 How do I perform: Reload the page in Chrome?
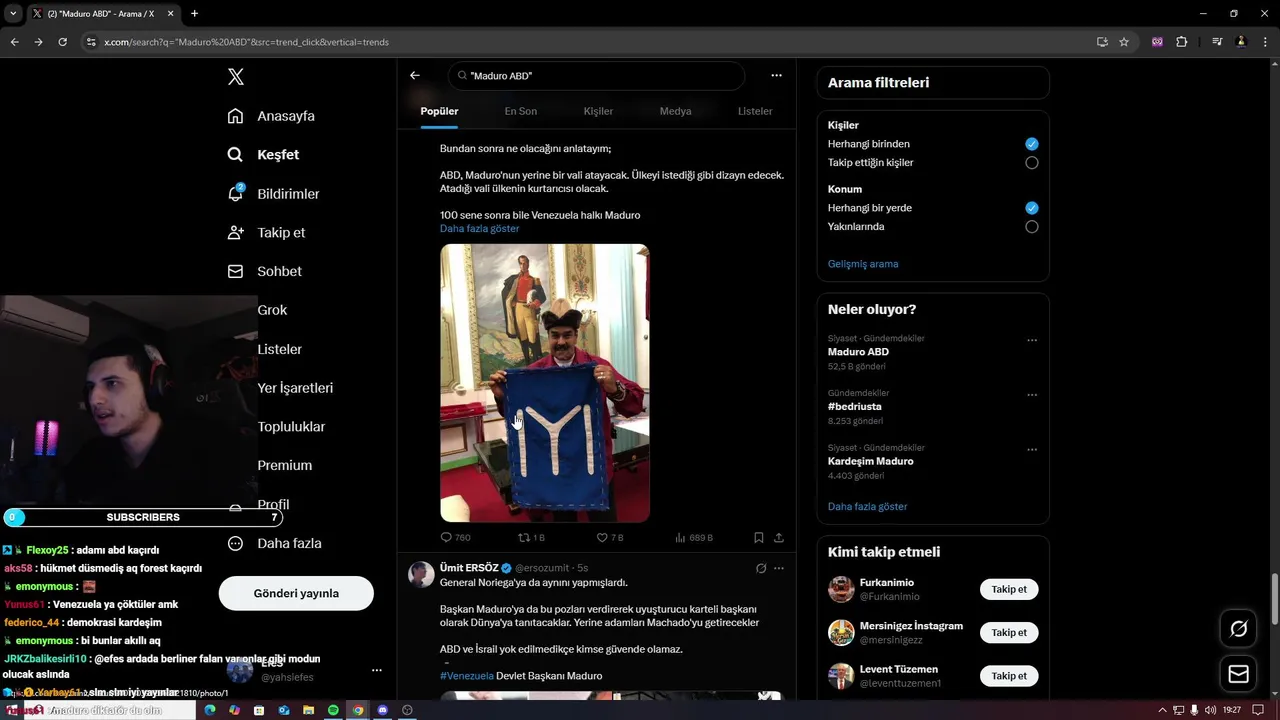click(62, 42)
